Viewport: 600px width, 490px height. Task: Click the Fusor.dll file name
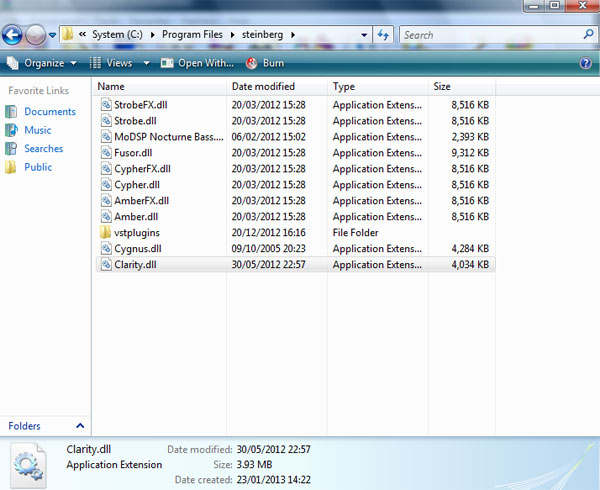pyautogui.click(x=133, y=153)
